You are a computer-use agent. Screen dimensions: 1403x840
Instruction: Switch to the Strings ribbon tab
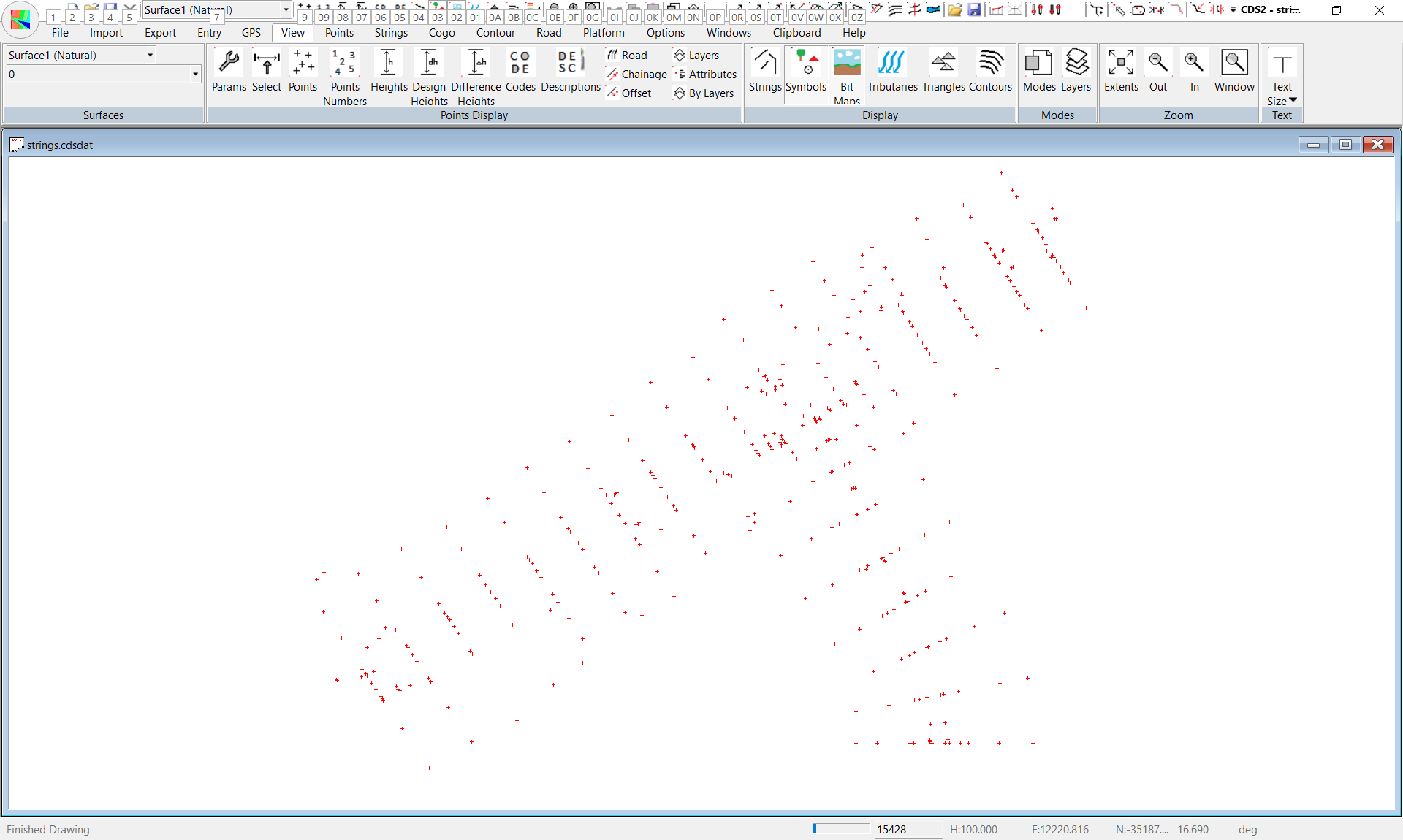tap(391, 33)
